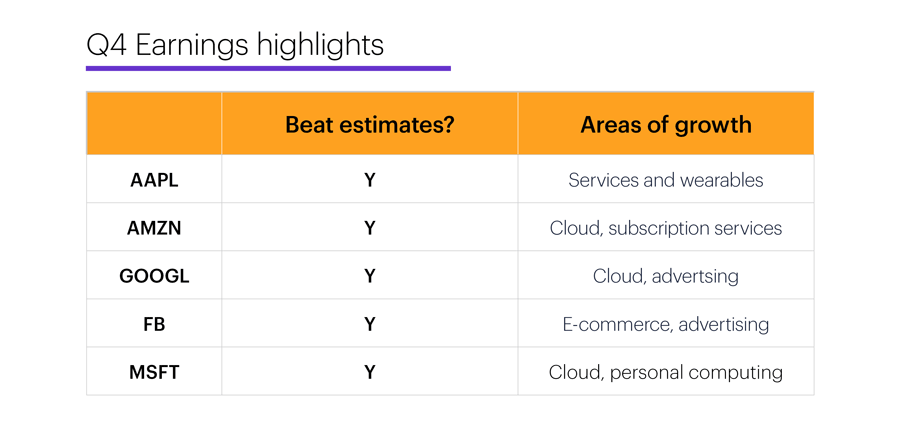The height and width of the screenshot is (424, 900).
Task: Select the E-commerce, advertising cell
Action: click(666, 324)
